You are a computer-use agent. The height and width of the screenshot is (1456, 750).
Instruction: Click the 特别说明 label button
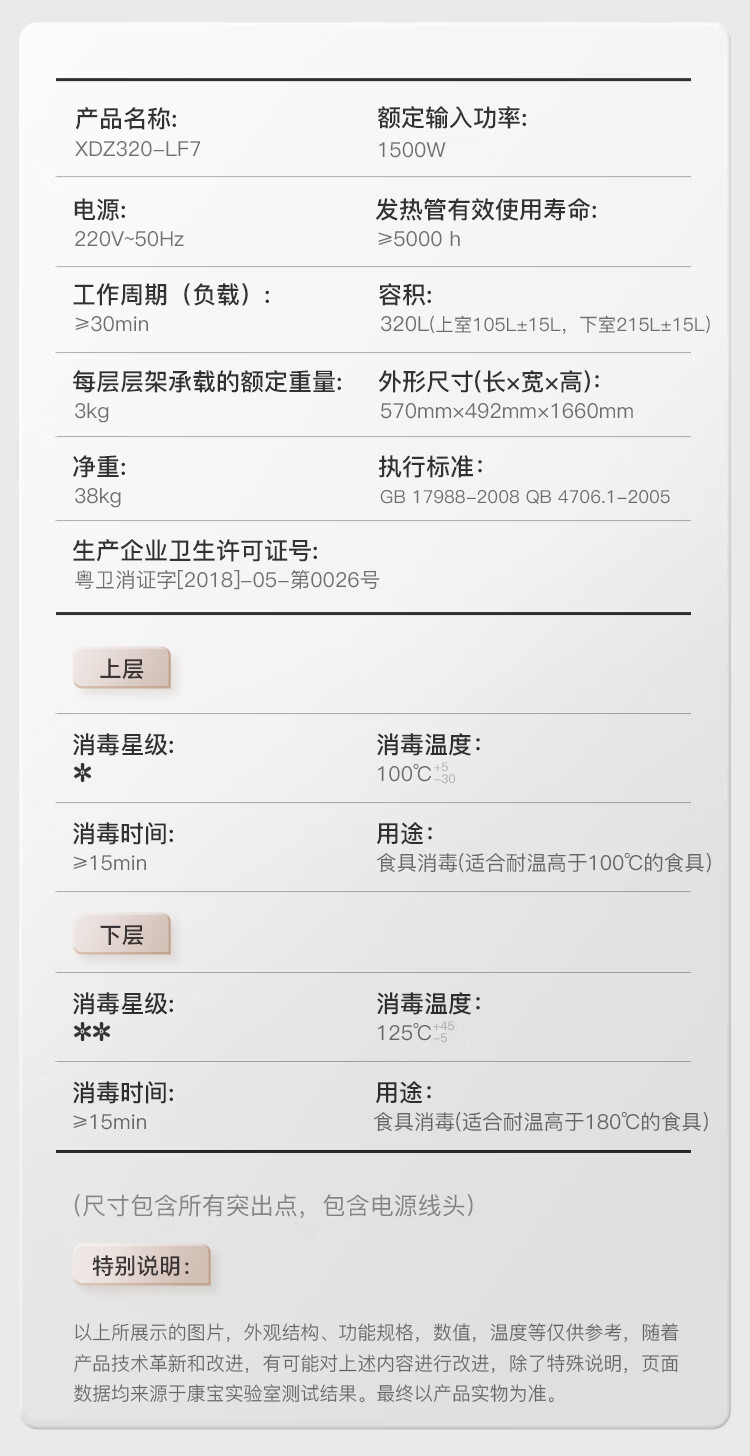click(x=141, y=1266)
